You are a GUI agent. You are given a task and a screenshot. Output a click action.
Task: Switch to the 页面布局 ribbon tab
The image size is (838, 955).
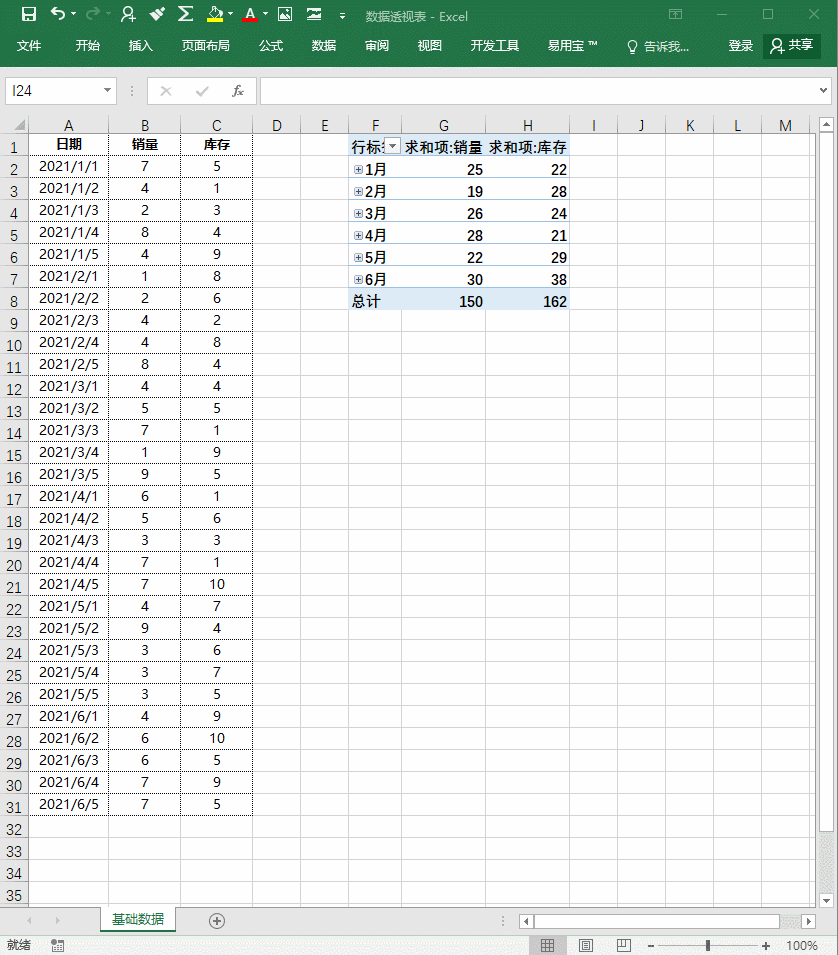click(206, 46)
